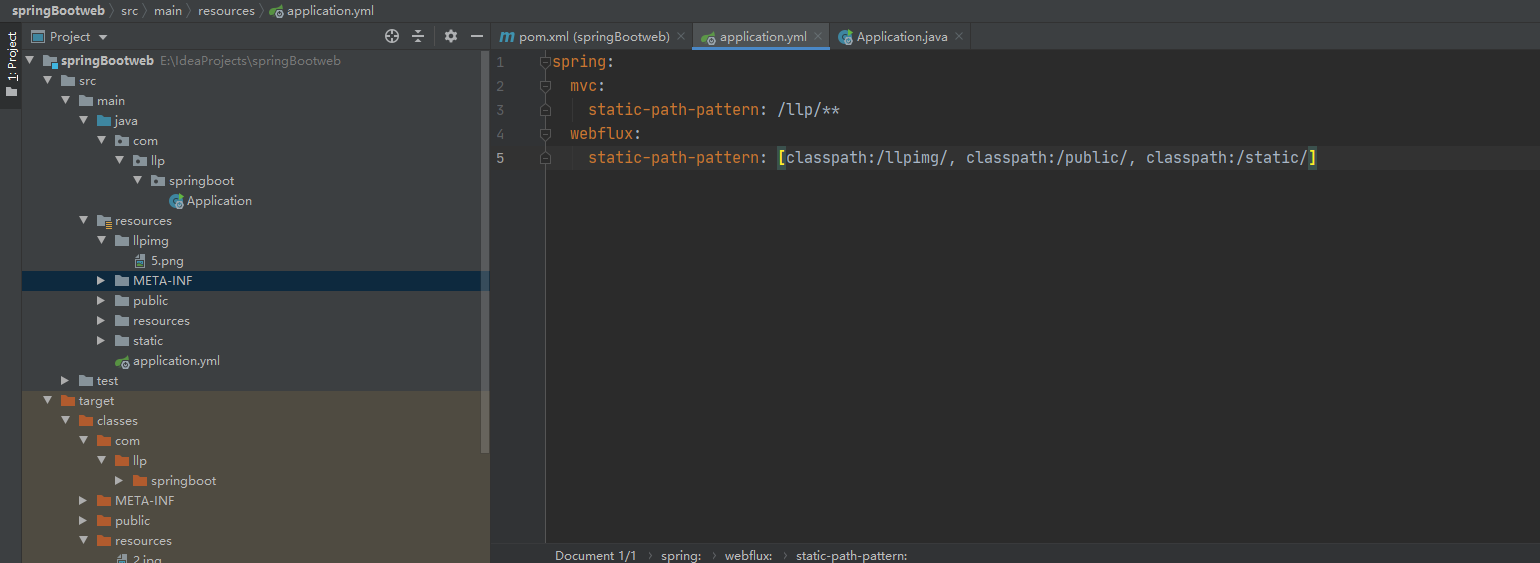Click the folding marker at line 5
This screenshot has width=1540, height=563.
[x=546, y=158]
